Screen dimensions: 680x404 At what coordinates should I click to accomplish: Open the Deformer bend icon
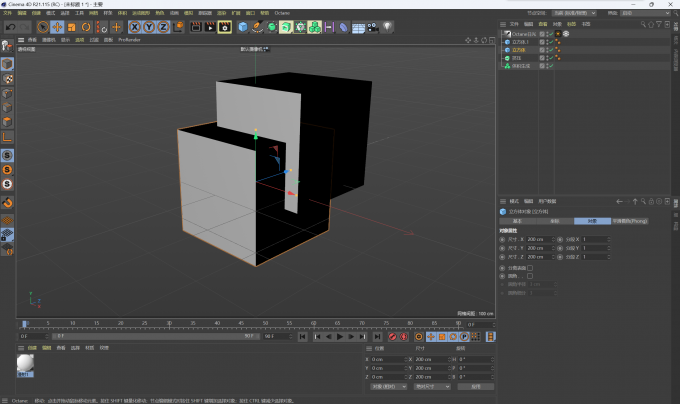pos(343,27)
